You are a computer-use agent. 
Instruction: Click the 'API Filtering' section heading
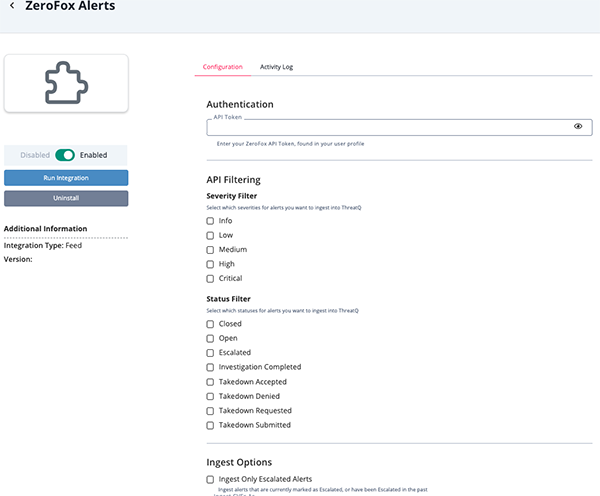click(x=233, y=180)
